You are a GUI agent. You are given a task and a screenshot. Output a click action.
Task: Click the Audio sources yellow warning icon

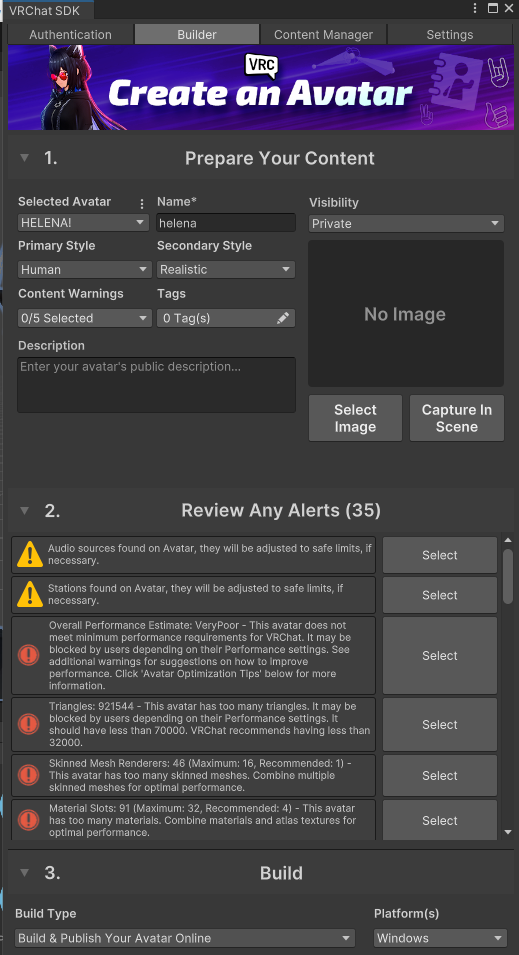29,555
